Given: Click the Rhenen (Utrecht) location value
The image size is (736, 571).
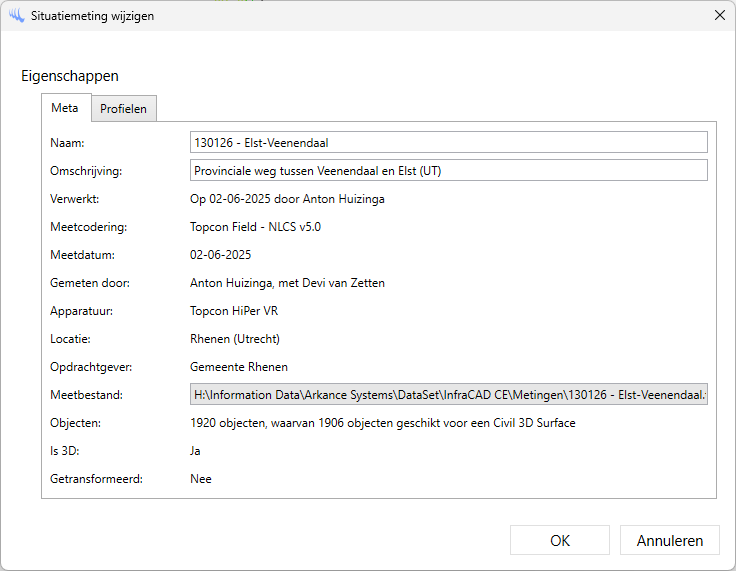Looking at the screenshot, I should [234, 339].
